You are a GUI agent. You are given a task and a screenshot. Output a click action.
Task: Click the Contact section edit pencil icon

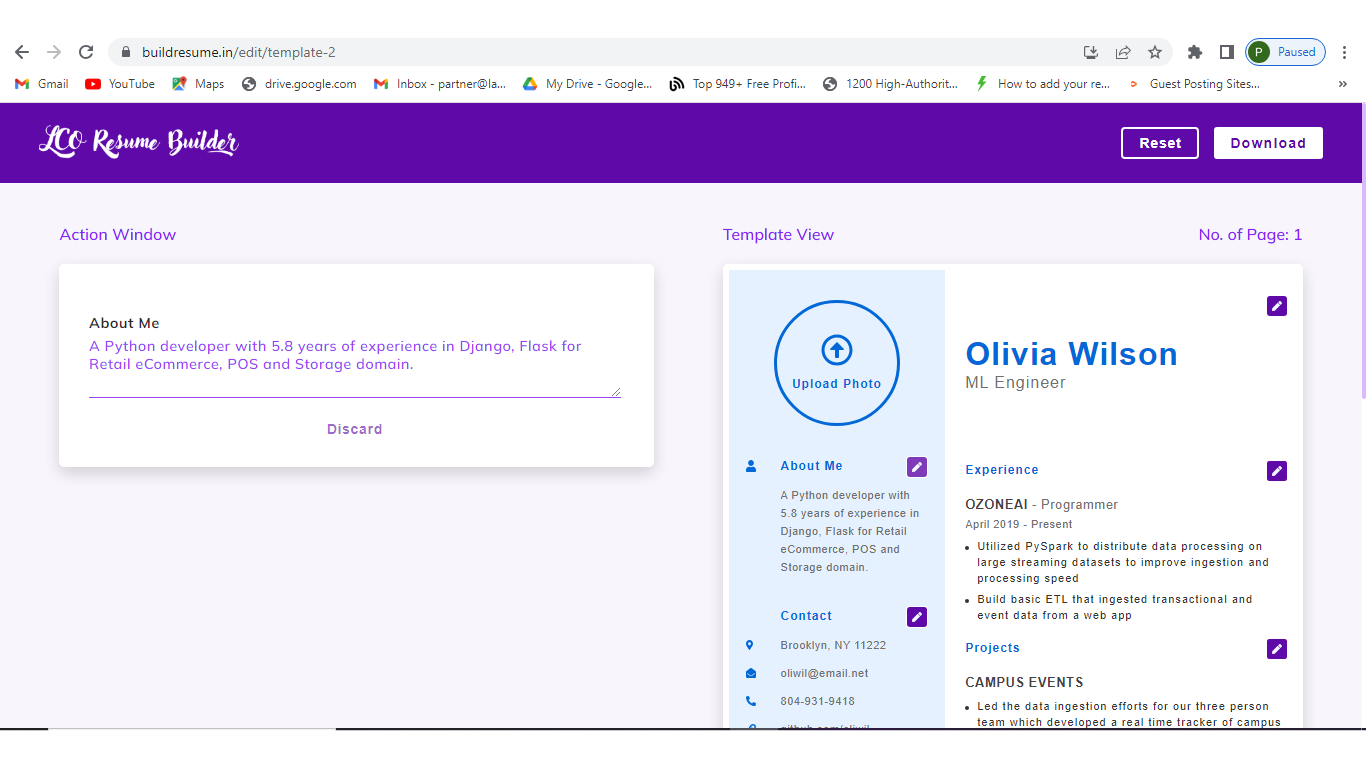tap(916, 617)
